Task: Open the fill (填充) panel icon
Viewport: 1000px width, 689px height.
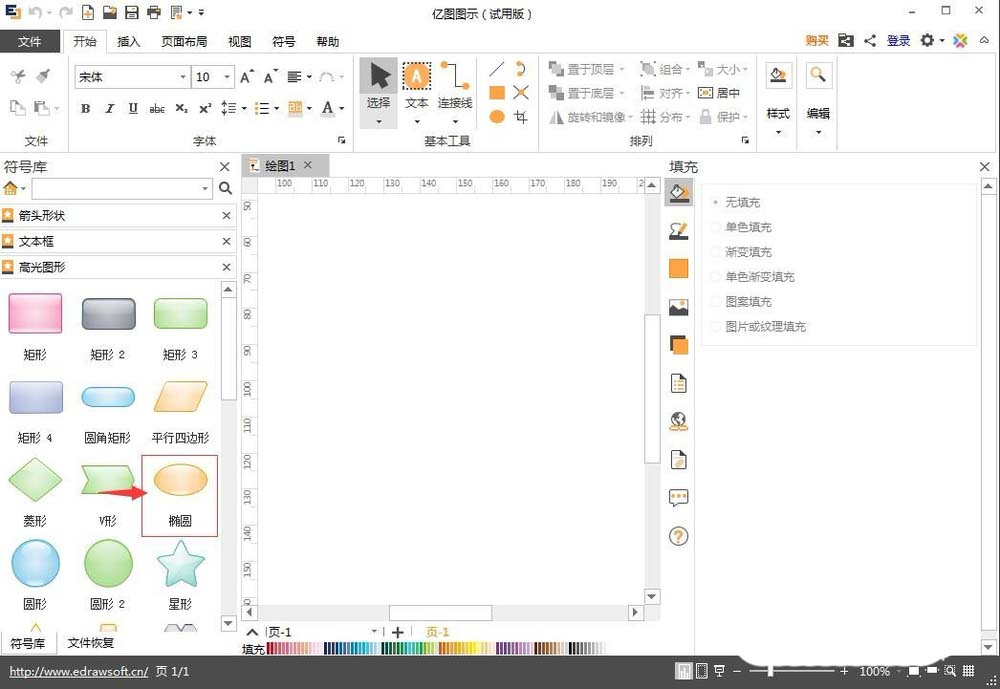Action: point(679,193)
